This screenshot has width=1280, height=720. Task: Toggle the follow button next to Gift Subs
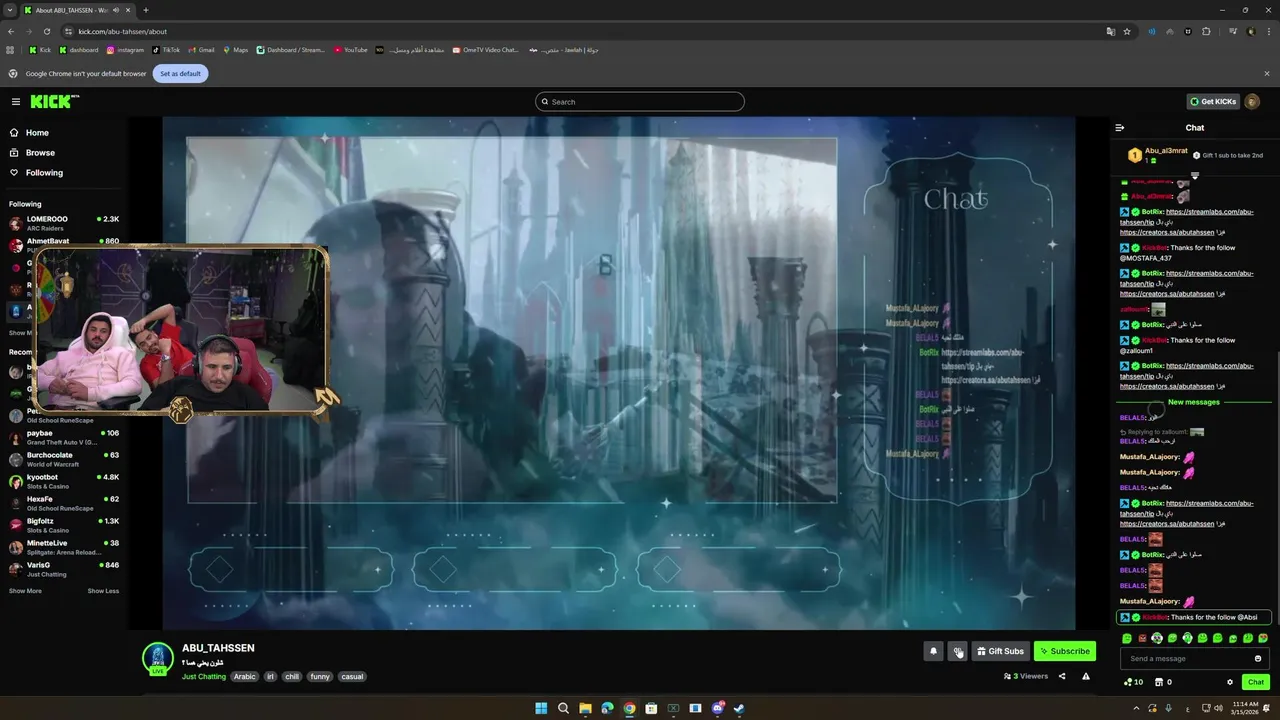(x=957, y=651)
